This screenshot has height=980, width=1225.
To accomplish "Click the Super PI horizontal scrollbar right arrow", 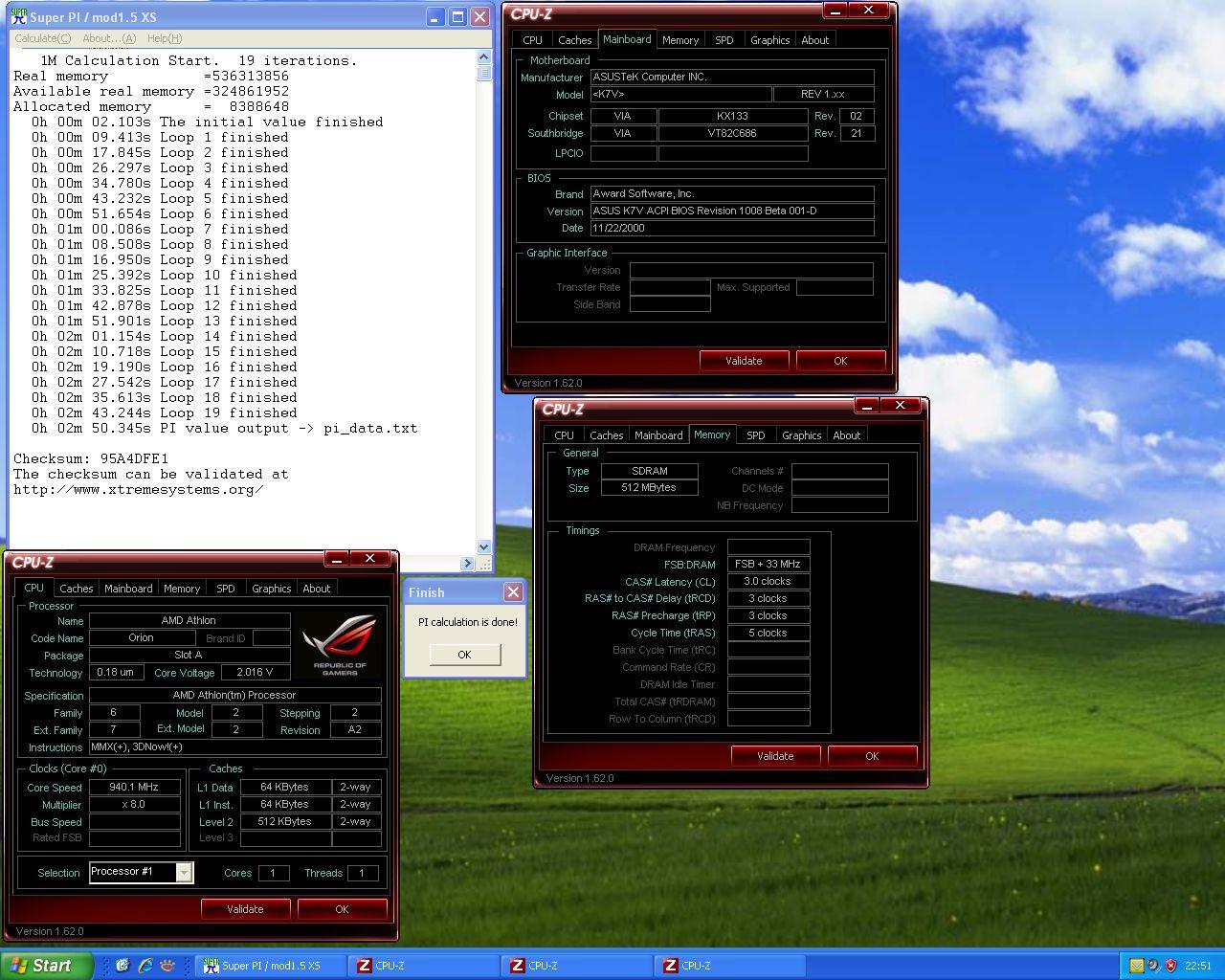I will (x=467, y=564).
